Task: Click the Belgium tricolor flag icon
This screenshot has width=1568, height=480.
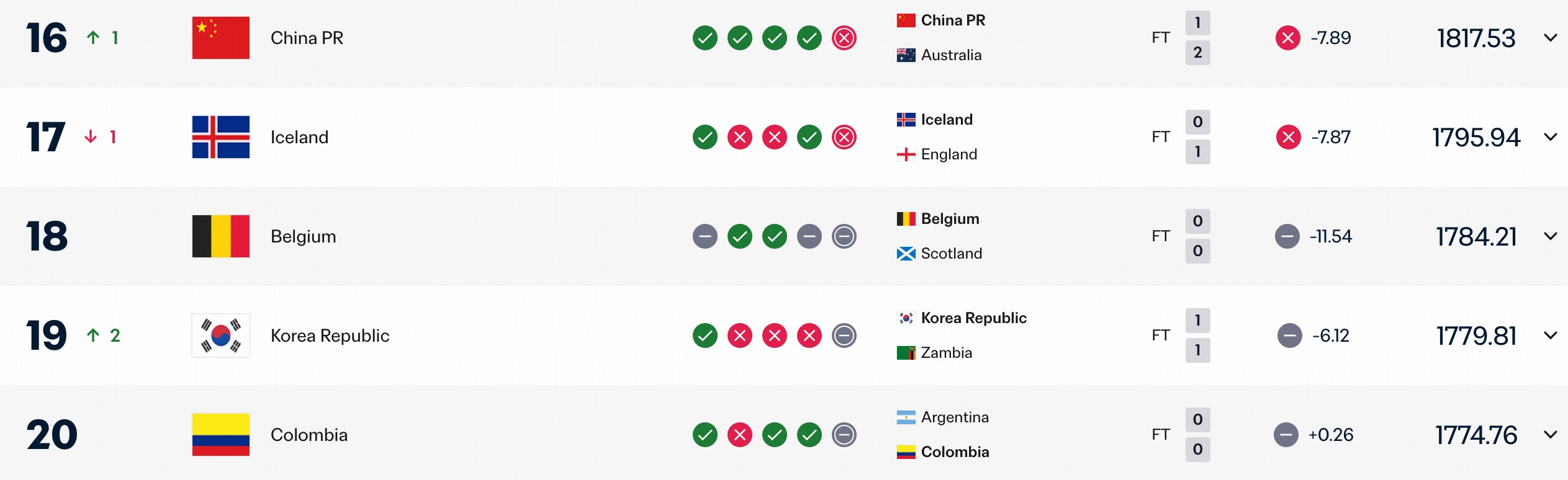Action: click(220, 236)
